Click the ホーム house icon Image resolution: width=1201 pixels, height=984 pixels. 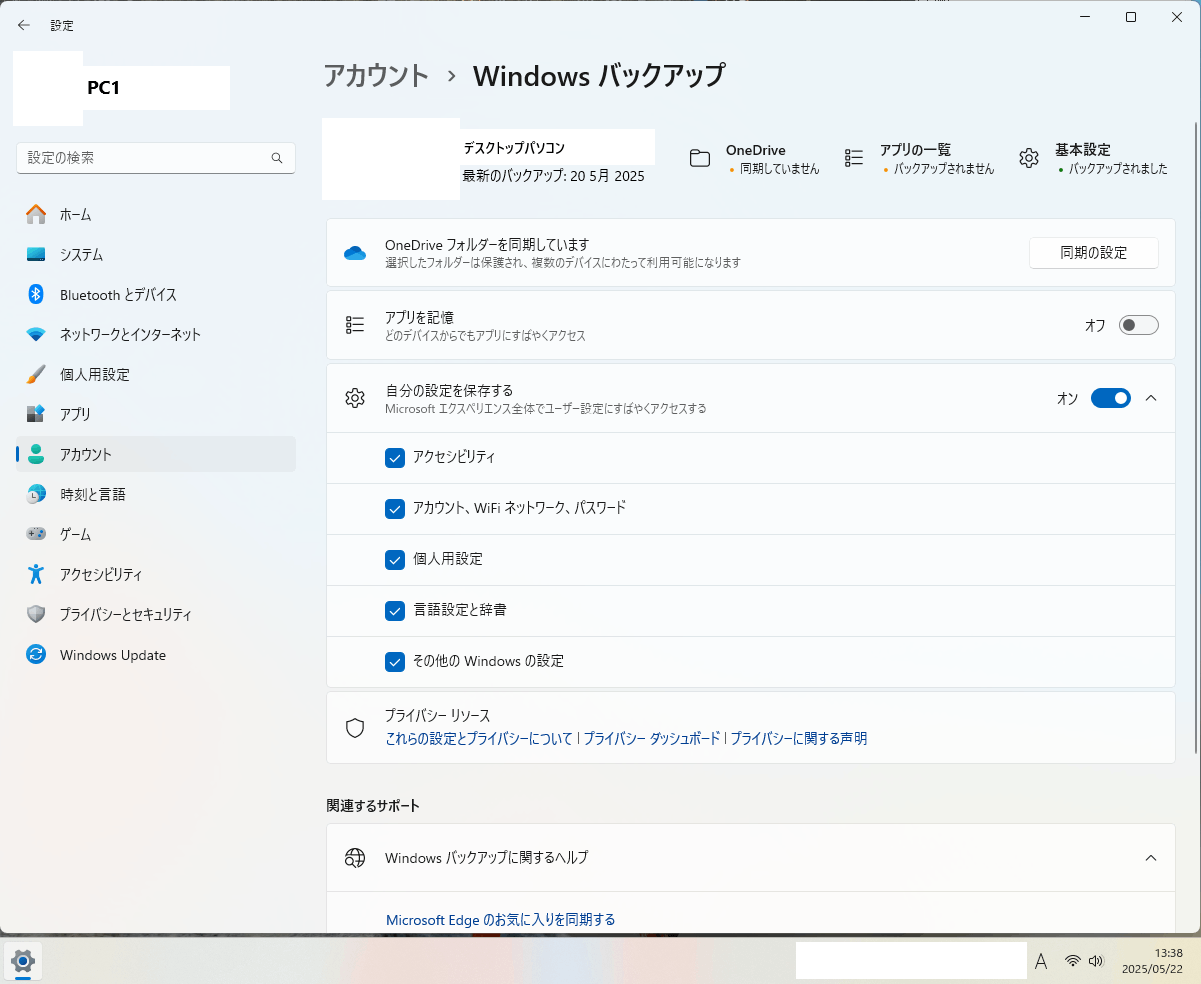point(36,214)
